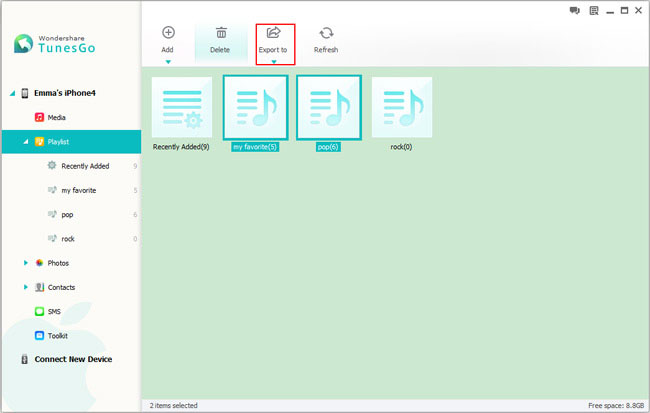Select my favorite(5) playlist thumbnail
Screen dimensions: 650x413
tap(255, 107)
